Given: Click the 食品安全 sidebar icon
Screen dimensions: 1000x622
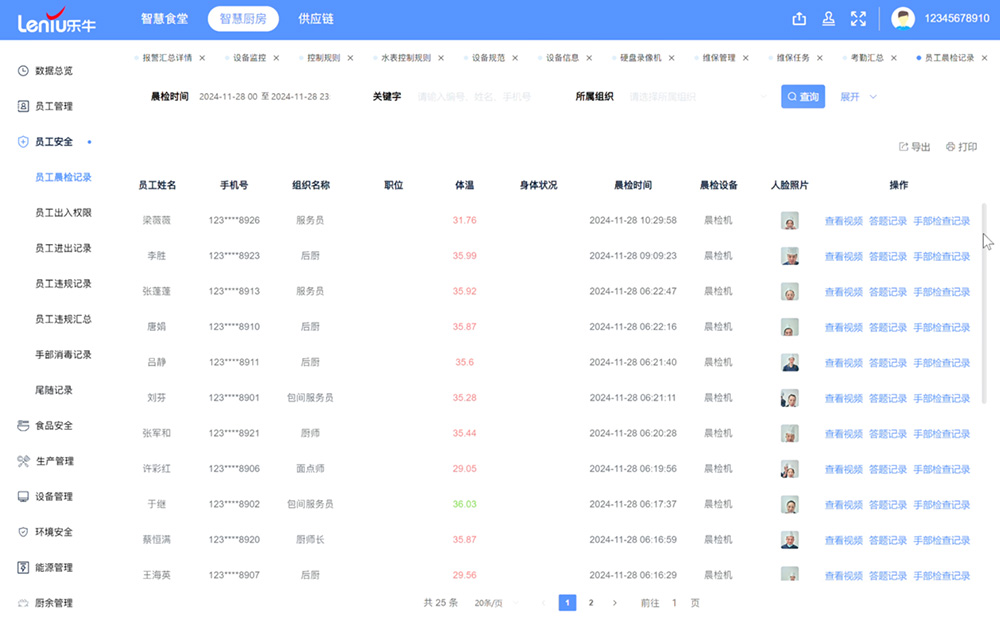Looking at the screenshot, I should pyautogui.click(x=22, y=426).
